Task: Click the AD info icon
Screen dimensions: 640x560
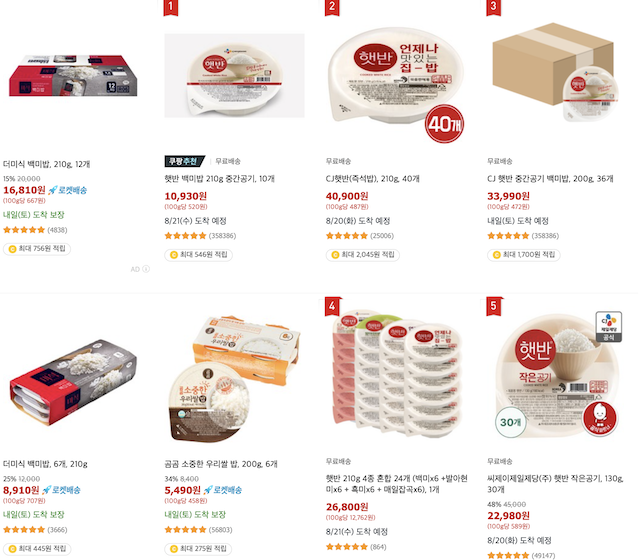Action: point(146,269)
